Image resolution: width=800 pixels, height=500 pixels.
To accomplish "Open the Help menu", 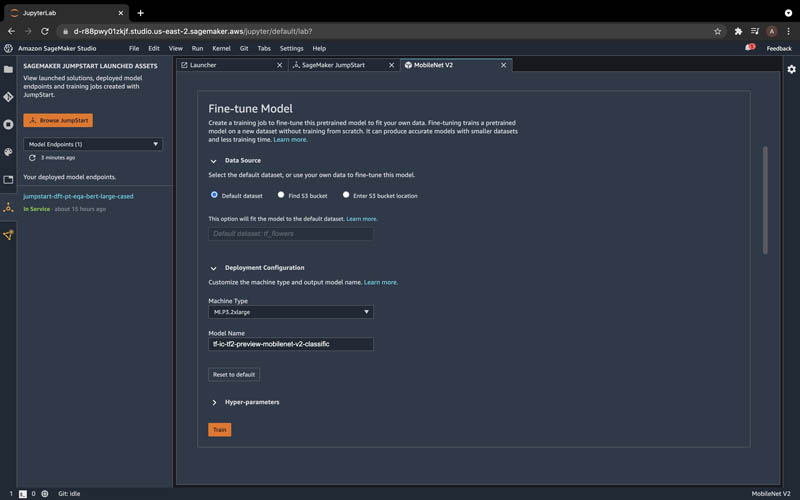I will pos(319,48).
